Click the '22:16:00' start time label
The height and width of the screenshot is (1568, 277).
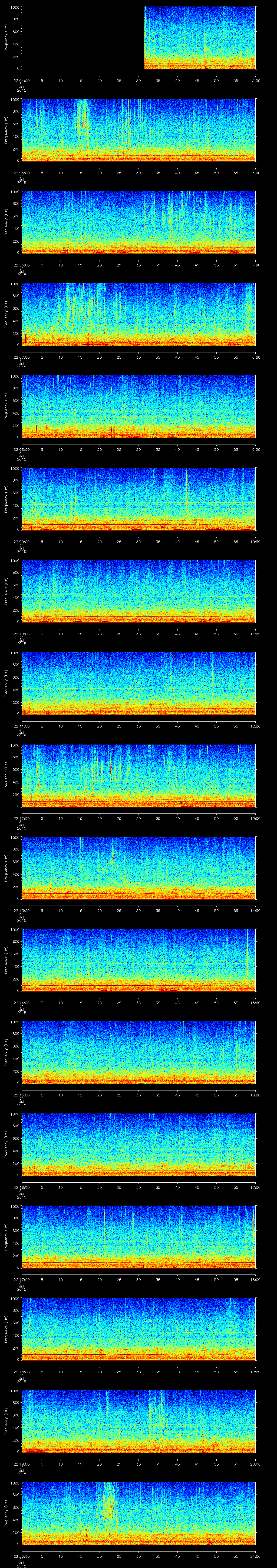point(21,1187)
